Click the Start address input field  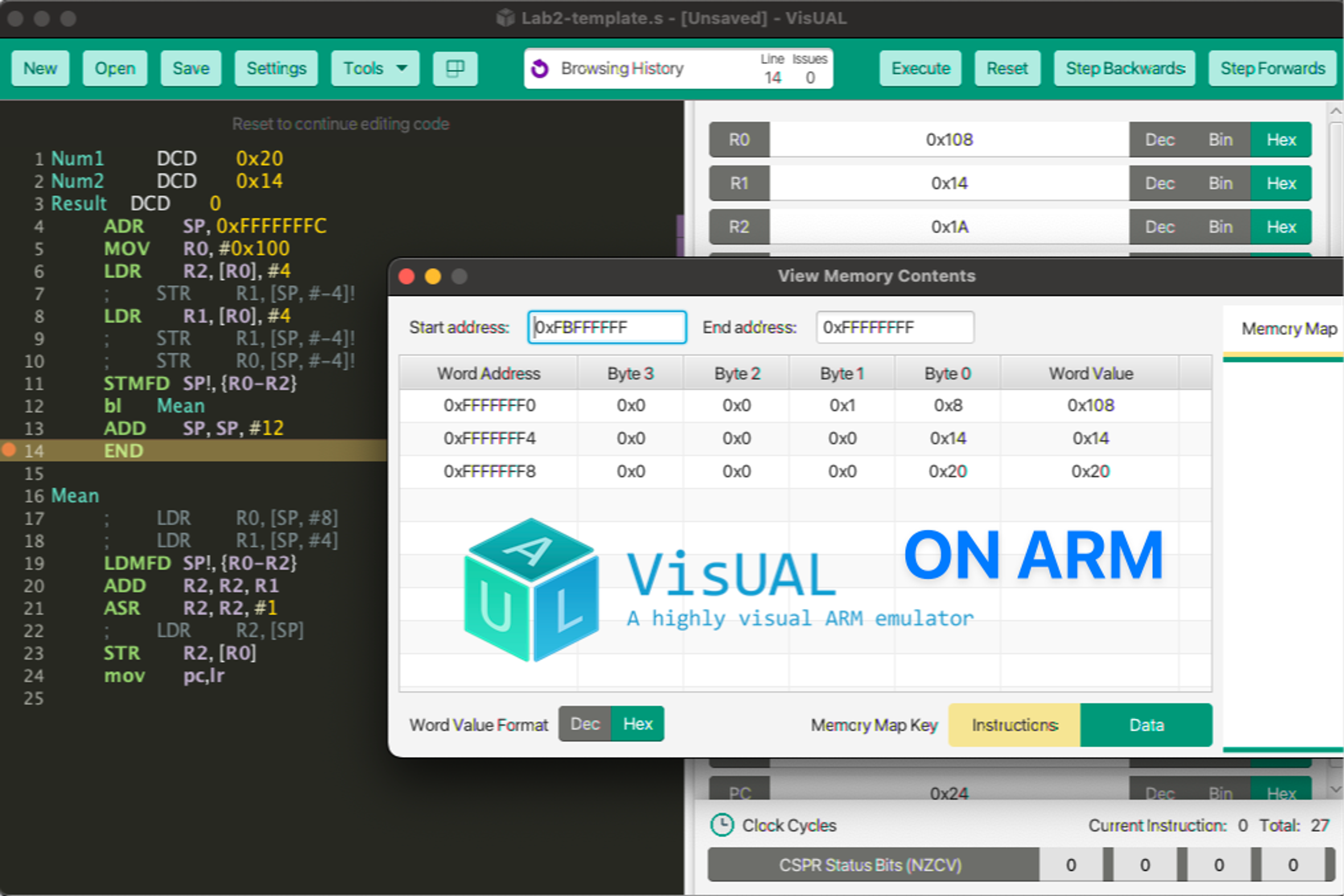pos(607,328)
